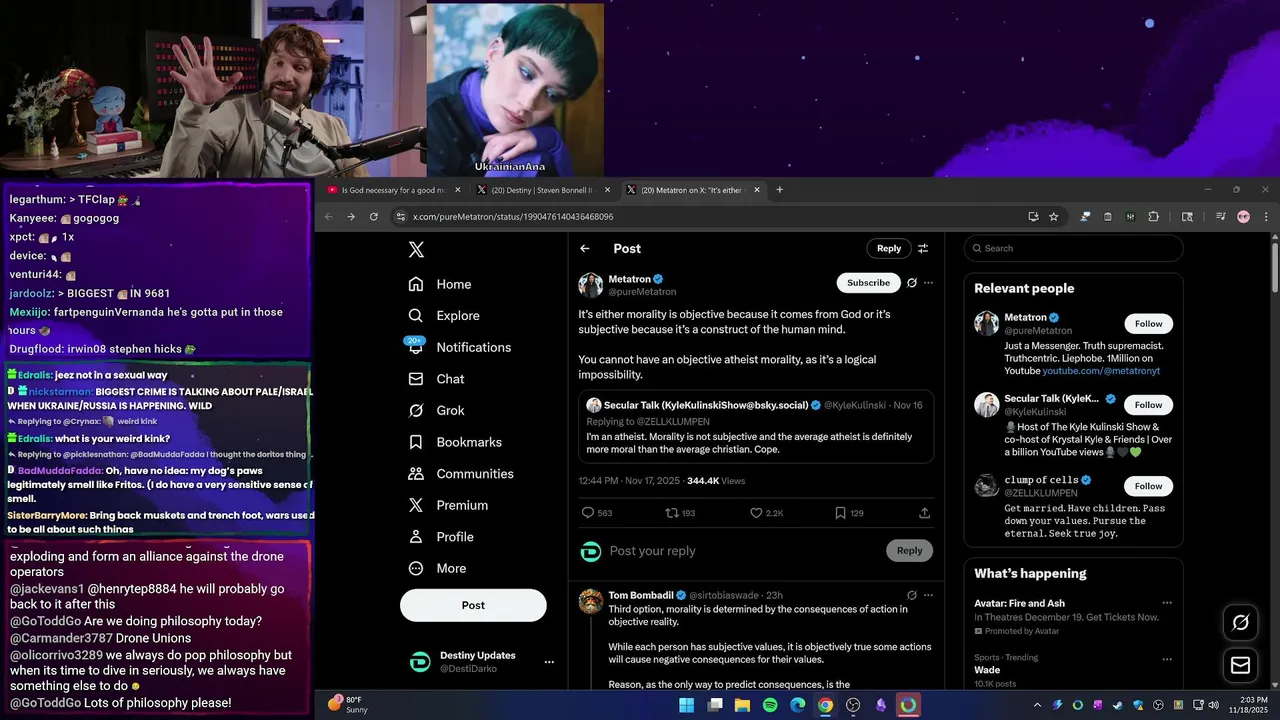Open the weather widget showing 80°F Sunny

348,705
